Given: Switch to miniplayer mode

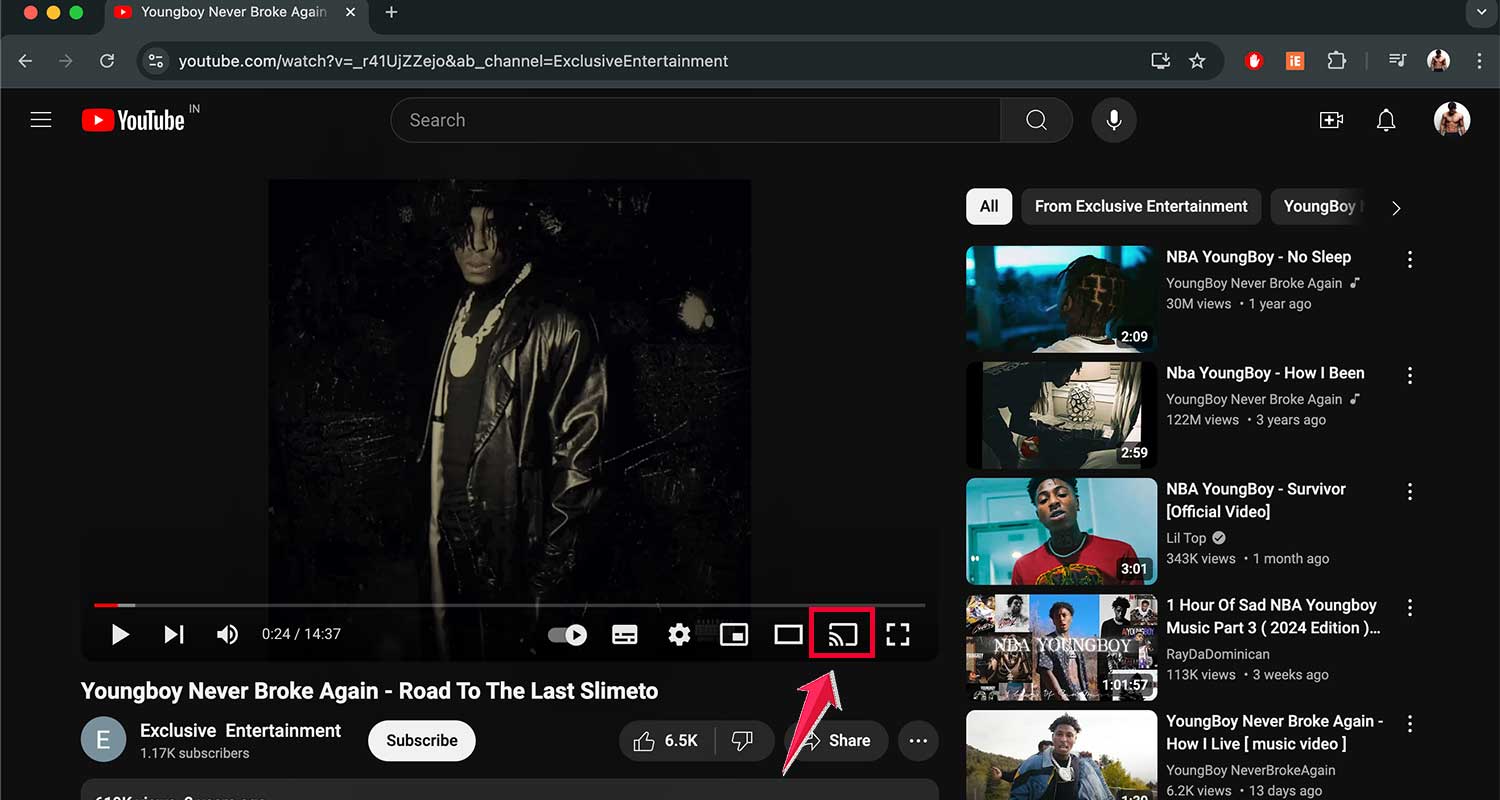Looking at the screenshot, I should (x=734, y=634).
